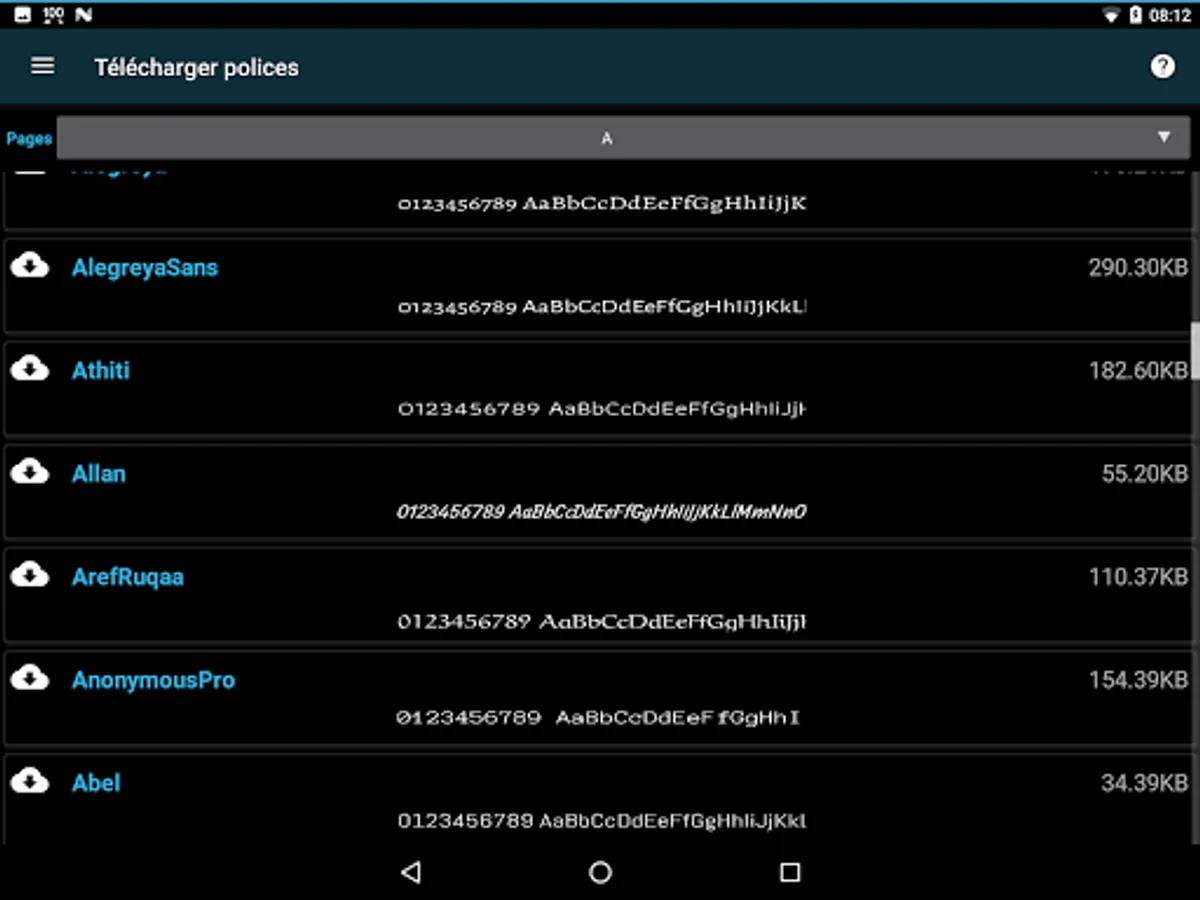The height and width of the screenshot is (900, 1200).
Task: Download the Athiti font via cloud icon
Action: pos(30,368)
